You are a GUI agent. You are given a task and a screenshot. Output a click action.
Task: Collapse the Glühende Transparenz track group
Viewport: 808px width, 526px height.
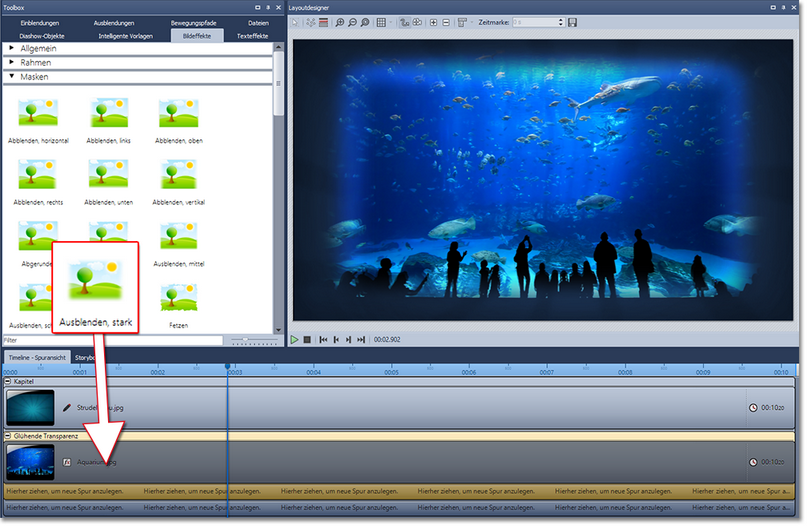coord(9,436)
